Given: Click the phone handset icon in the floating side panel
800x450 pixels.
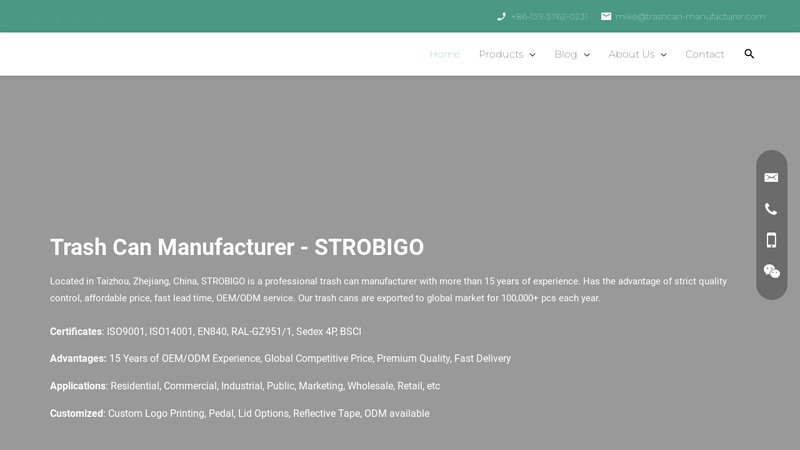Looking at the screenshot, I should point(771,209).
